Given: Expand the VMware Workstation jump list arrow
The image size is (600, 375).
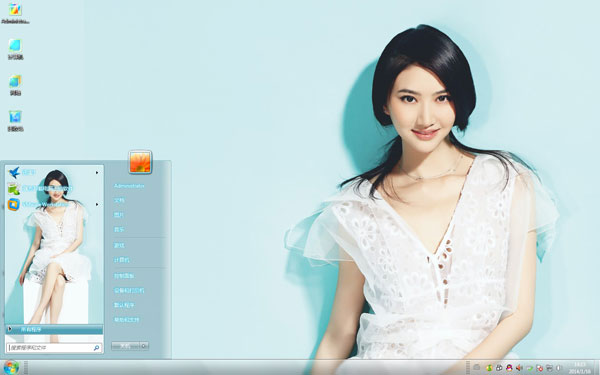Looking at the screenshot, I should (x=97, y=204).
